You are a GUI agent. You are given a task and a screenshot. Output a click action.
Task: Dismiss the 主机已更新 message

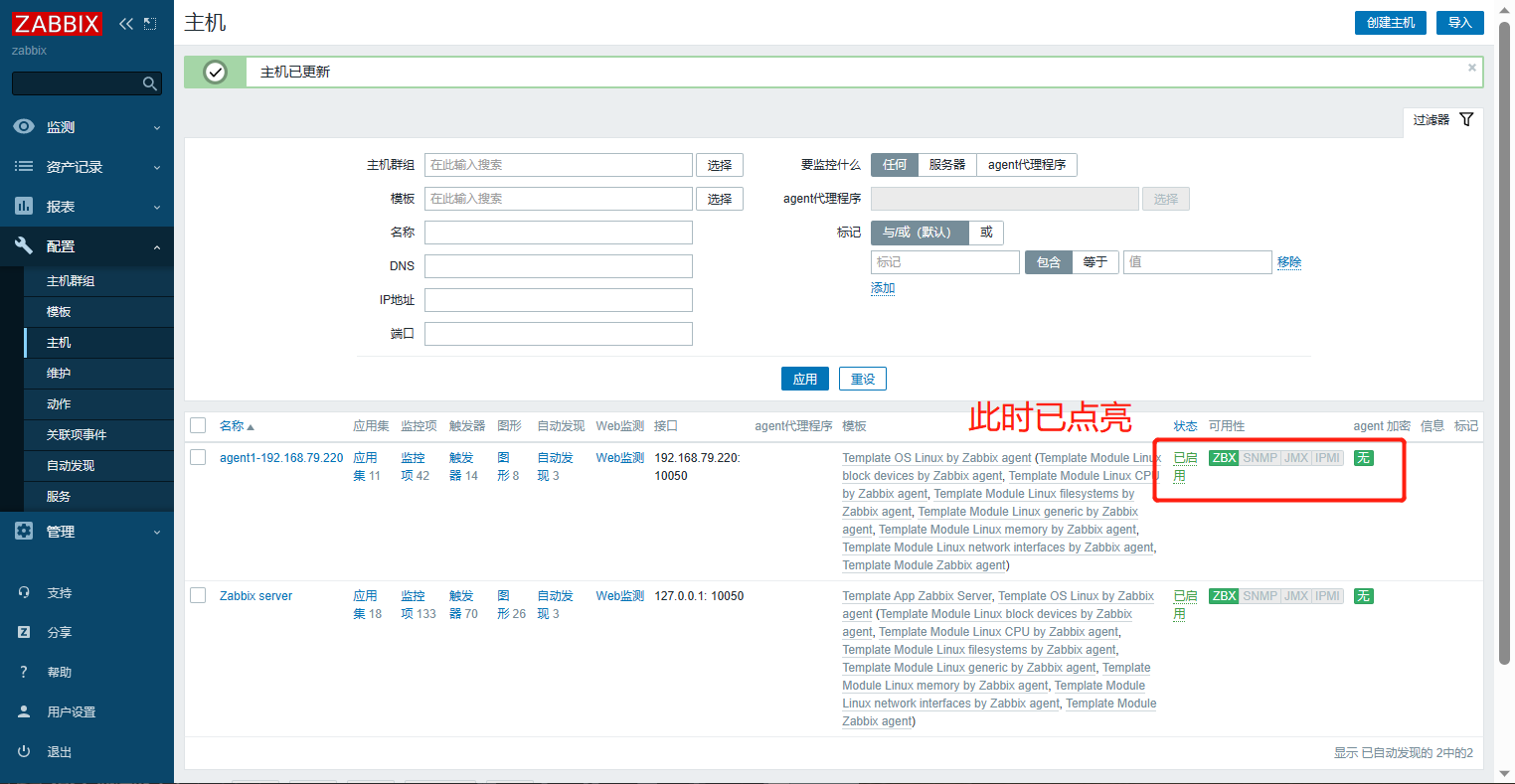[1472, 68]
